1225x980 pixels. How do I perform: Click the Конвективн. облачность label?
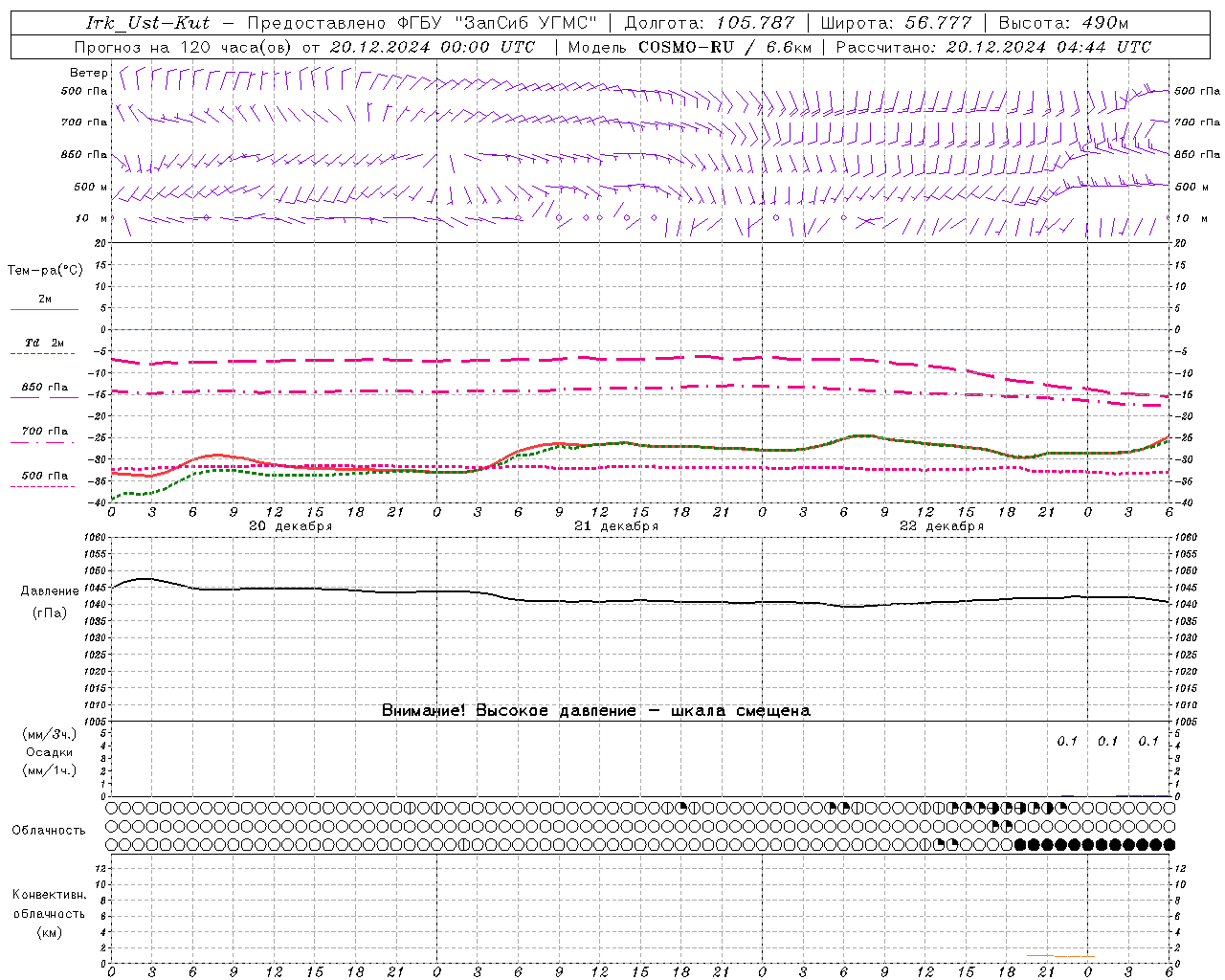(49, 904)
